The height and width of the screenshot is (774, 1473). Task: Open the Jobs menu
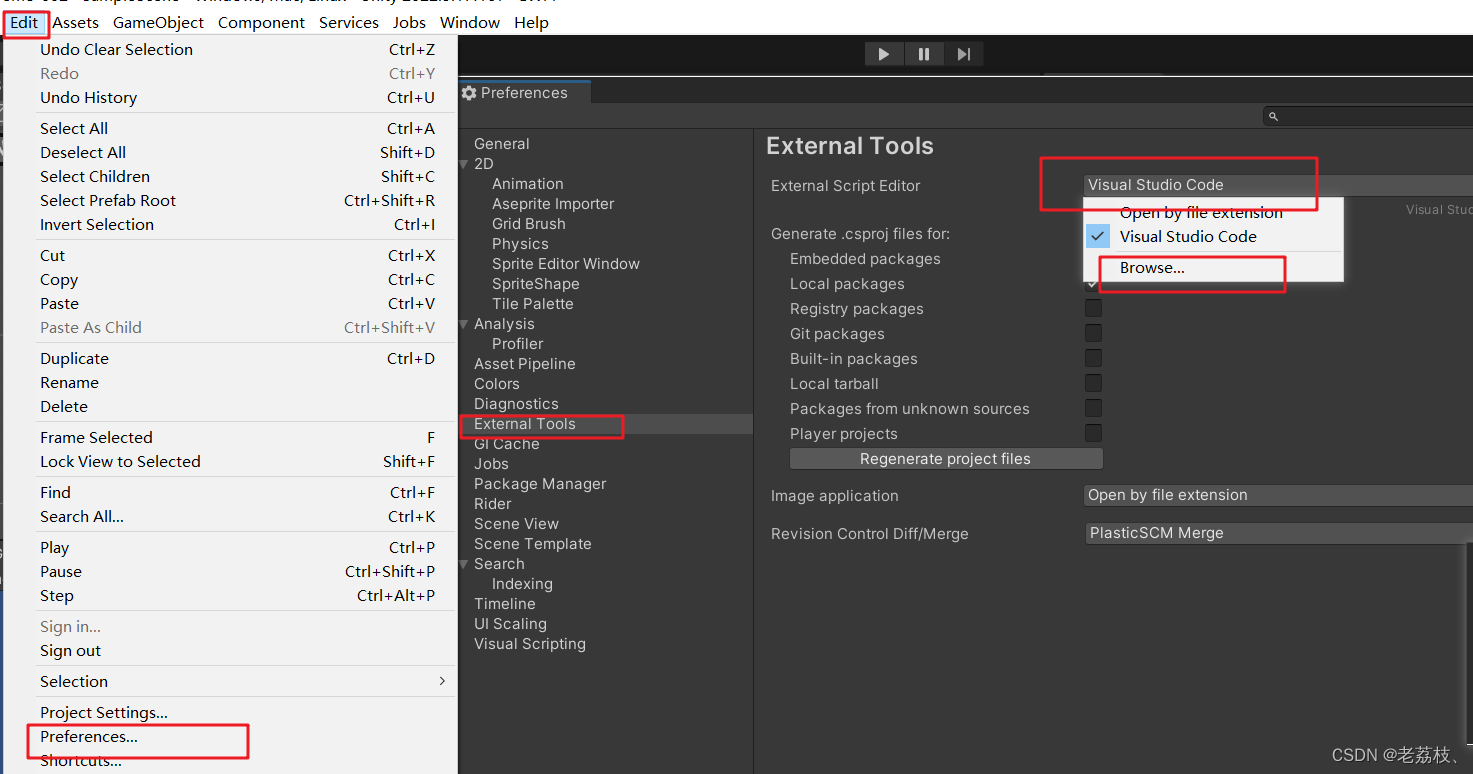click(409, 22)
